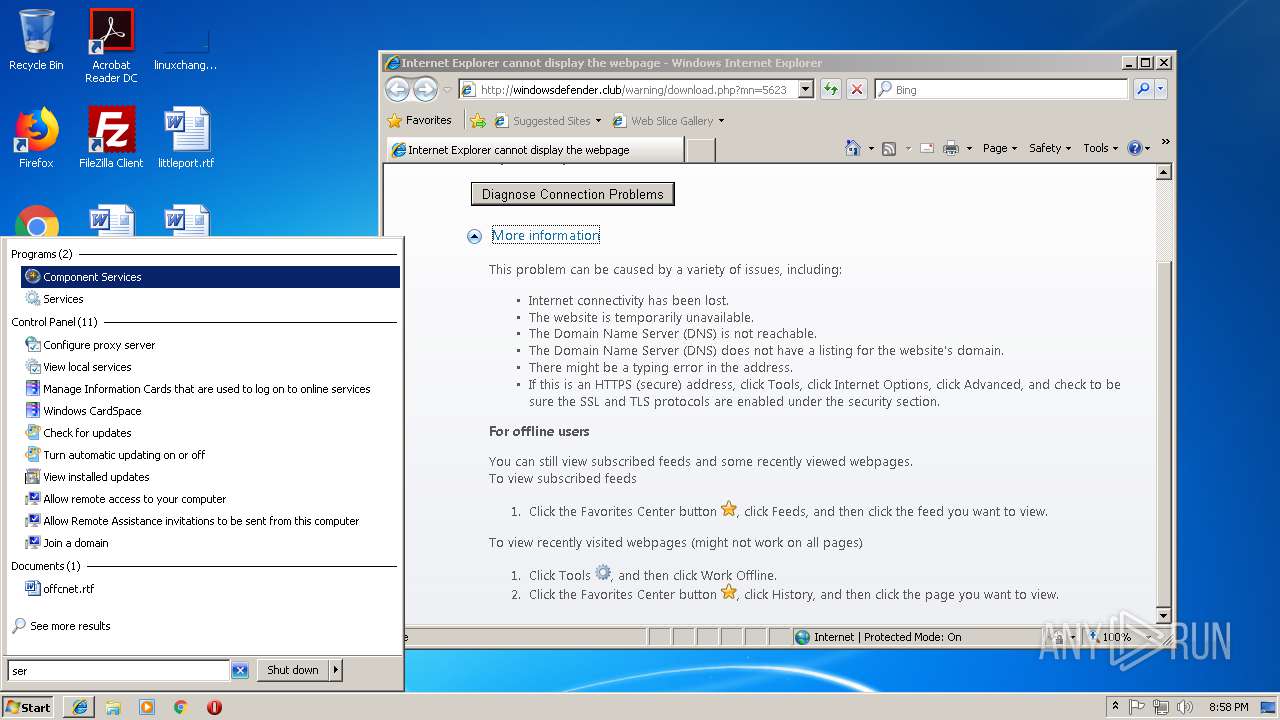This screenshot has height=720, width=1280.
Task: Click the Shut down button
Action: (293, 671)
